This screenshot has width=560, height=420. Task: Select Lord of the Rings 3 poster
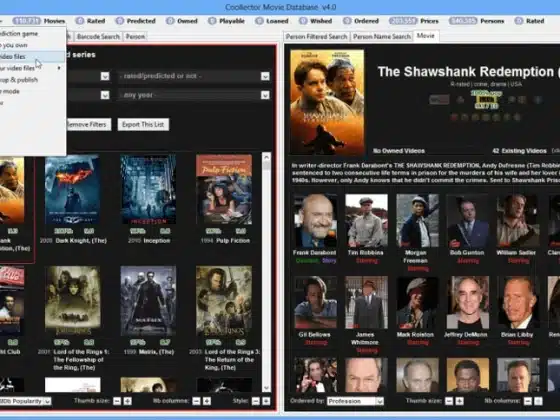tap(224, 301)
